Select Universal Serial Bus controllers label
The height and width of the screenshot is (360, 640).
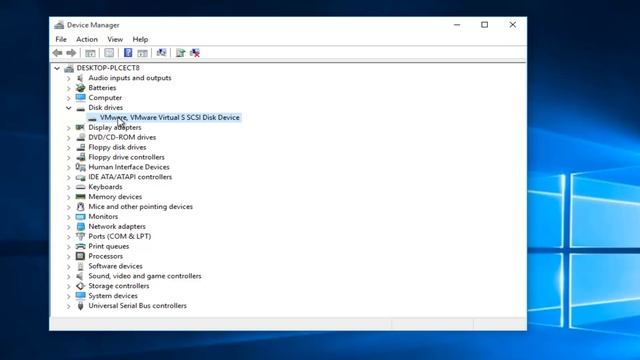pos(138,306)
